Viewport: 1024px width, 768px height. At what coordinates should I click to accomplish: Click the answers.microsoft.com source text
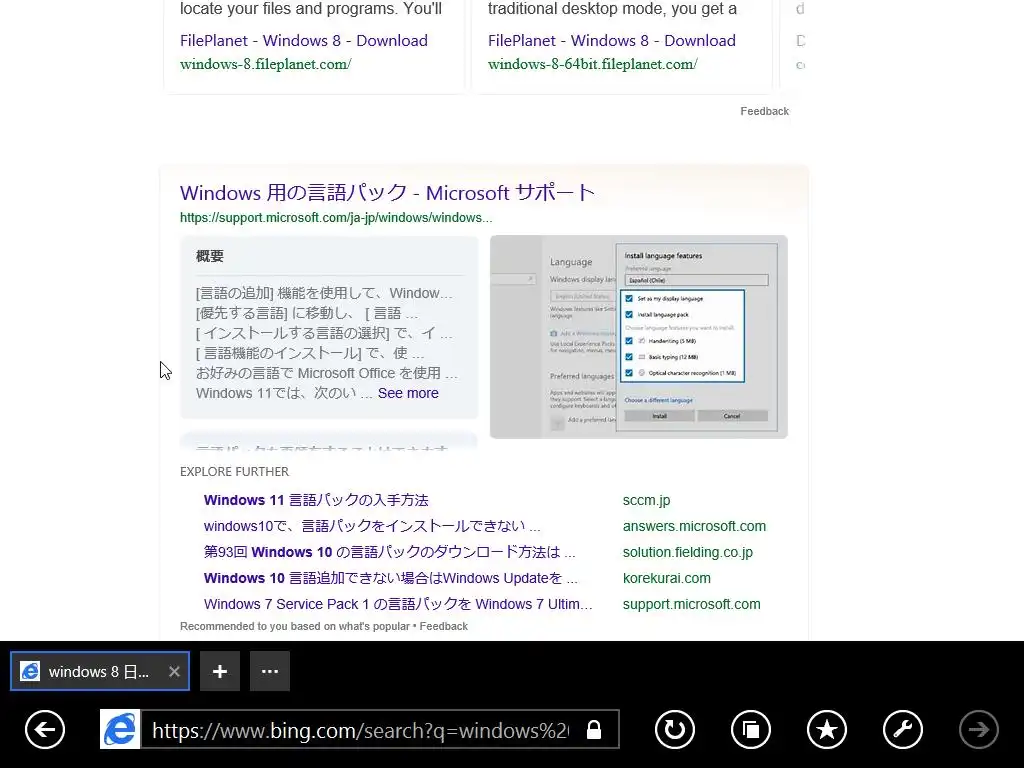click(694, 526)
